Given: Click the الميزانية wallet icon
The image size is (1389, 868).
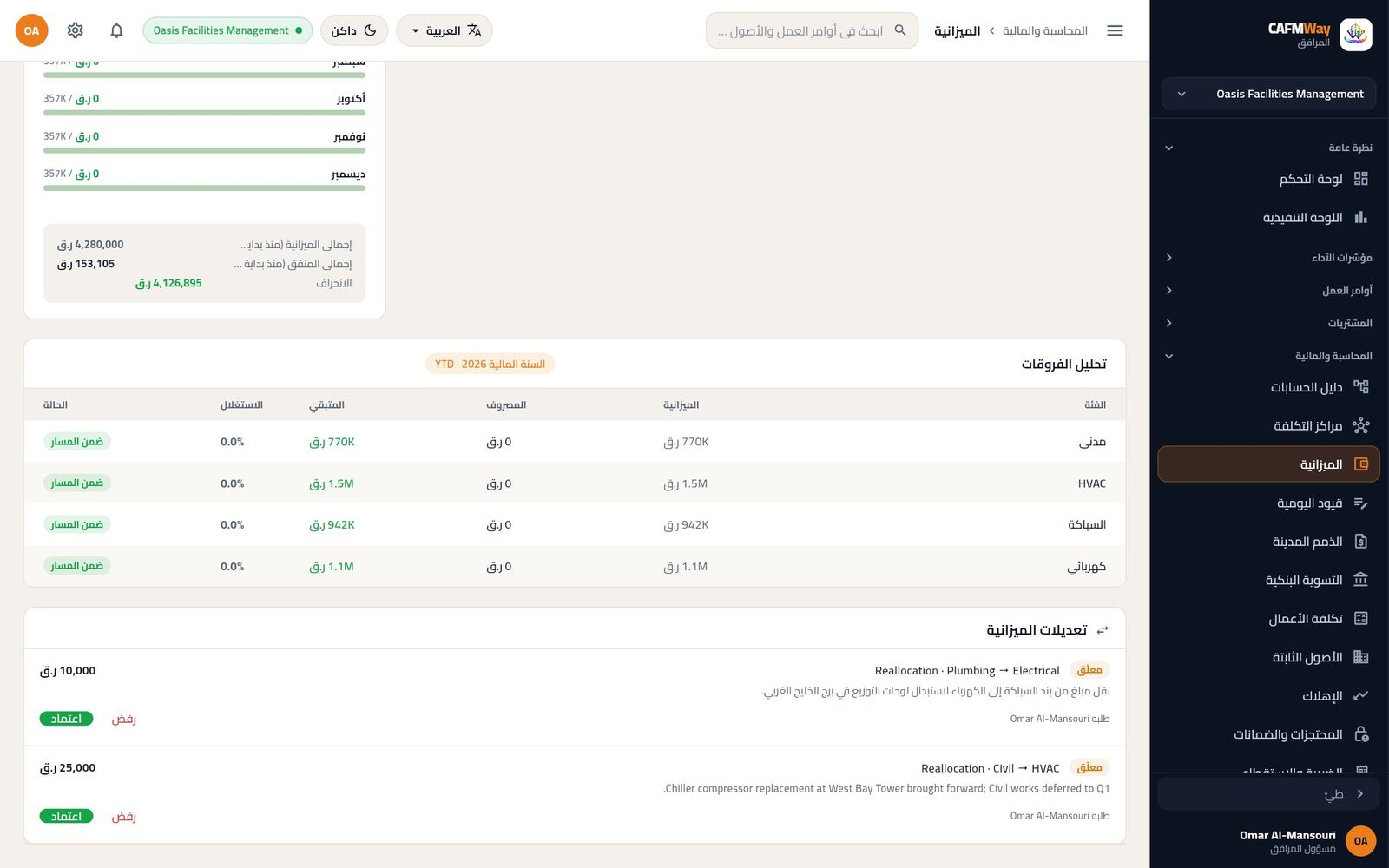Looking at the screenshot, I should click(x=1360, y=464).
